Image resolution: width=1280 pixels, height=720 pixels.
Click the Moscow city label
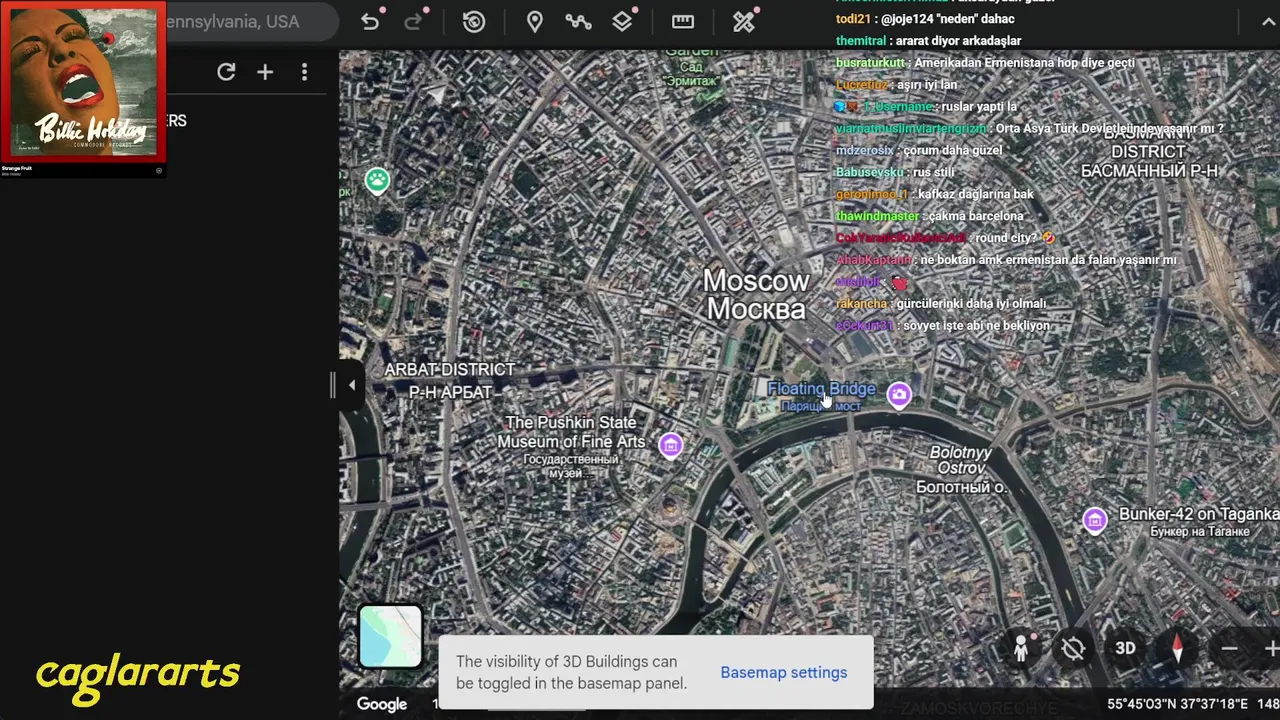(x=756, y=294)
